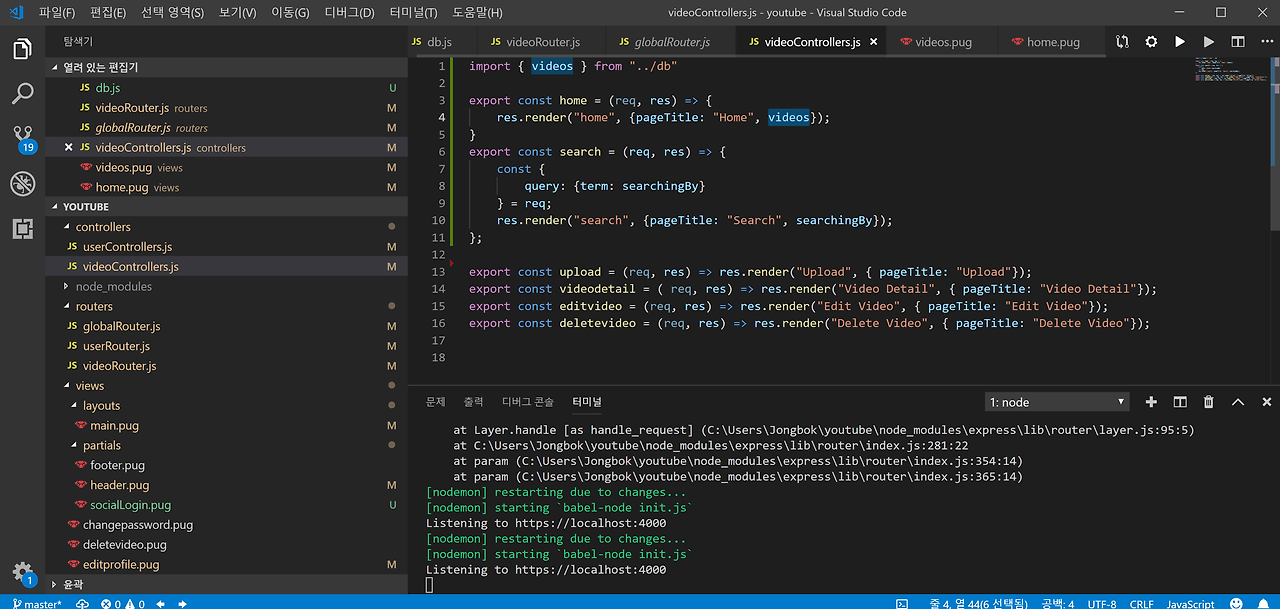Kill the terminal with trash icon
The image size is (1280, 609).
pos(1209,402)
